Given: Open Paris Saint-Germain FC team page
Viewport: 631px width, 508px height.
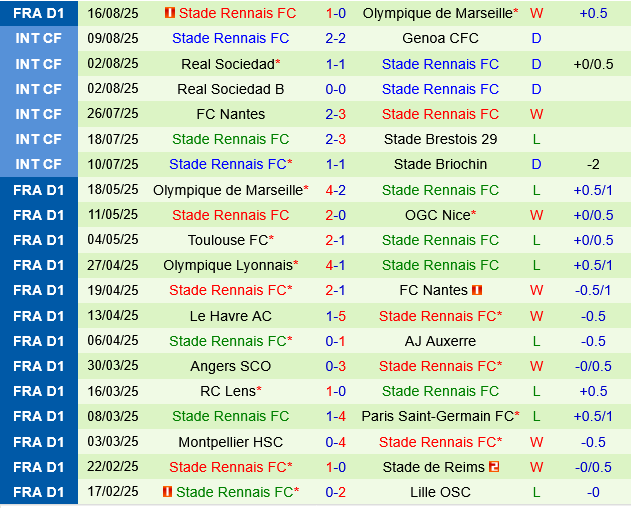Looking at the screenshot, I should click(x=438, y=416).
